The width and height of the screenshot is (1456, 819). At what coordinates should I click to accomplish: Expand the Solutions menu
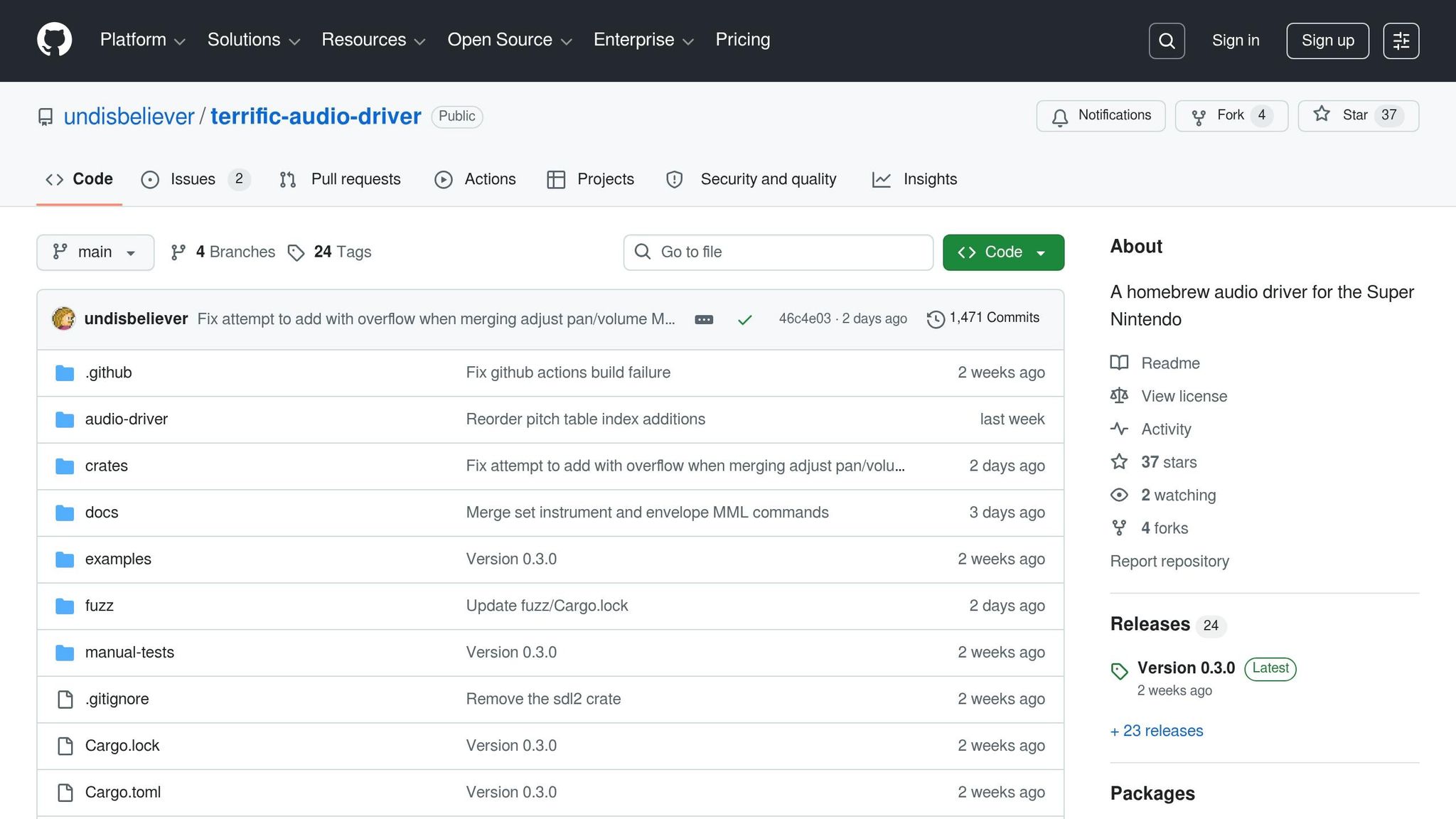click(x=254, y=40)
